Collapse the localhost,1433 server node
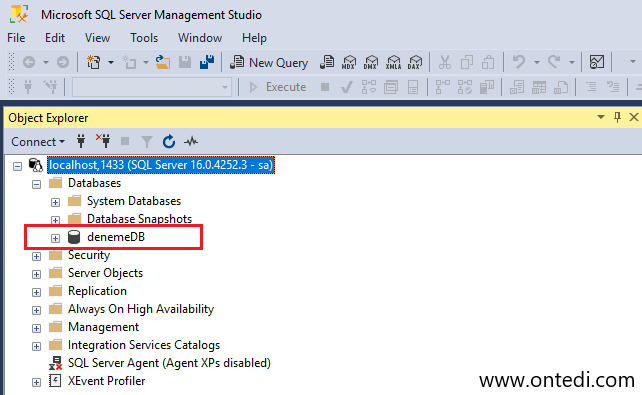This screenshot has width=642, height=395. point(17,166)
